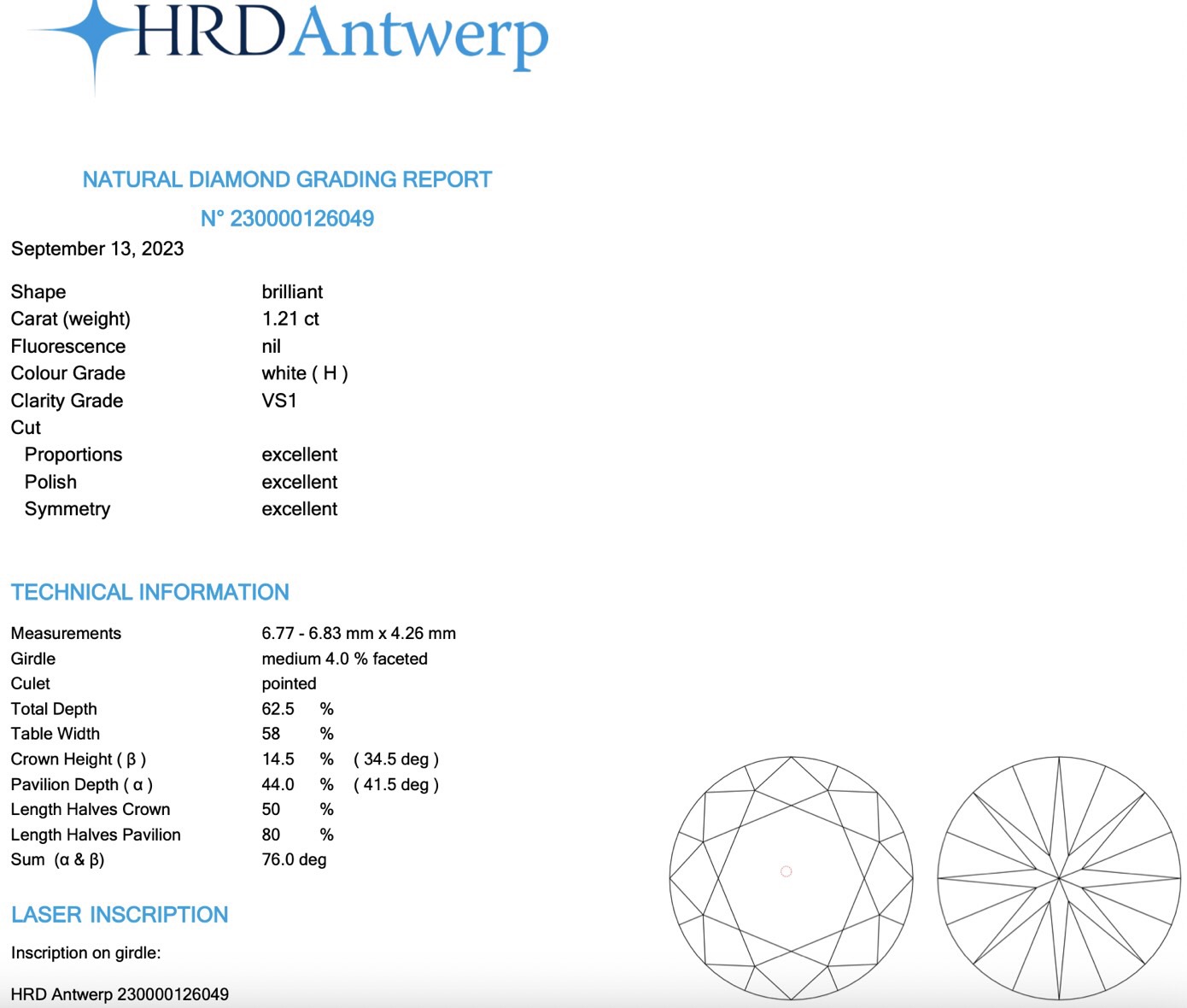Click the excellent value for Proportions
Screen dimensions: 1187x1008
pos(300,454)
